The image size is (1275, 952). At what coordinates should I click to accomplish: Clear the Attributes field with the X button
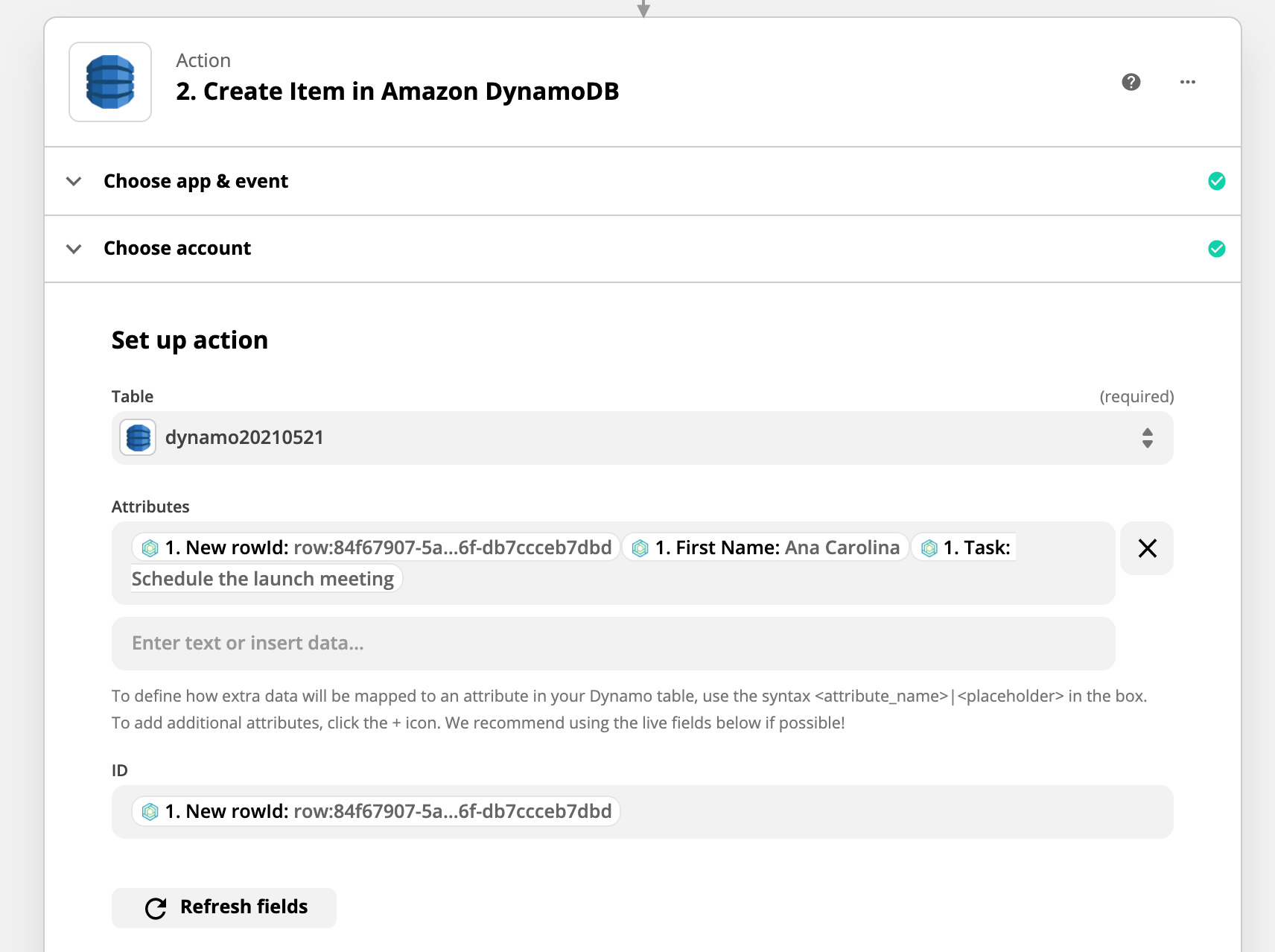point(1147,548)
